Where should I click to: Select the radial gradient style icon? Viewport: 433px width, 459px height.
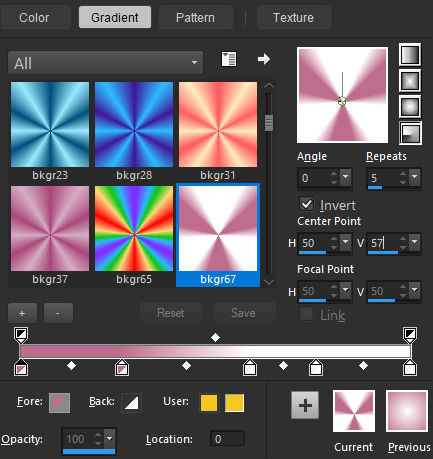(x=410, y=133)
